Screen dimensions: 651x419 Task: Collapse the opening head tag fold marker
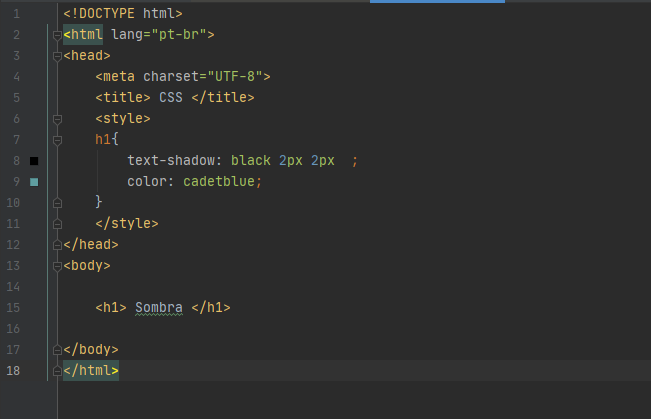click(x=57, y=56)
